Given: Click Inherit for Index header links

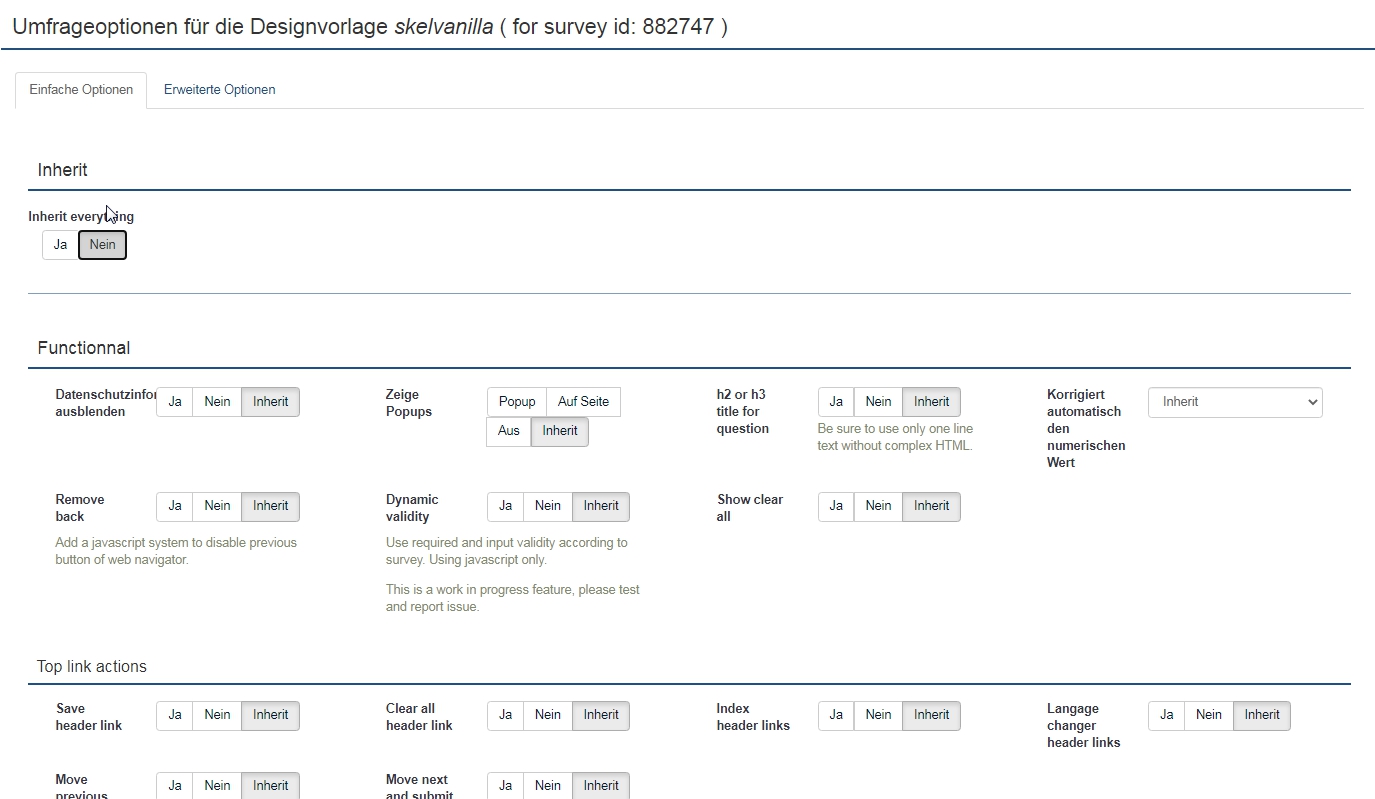Looking at the screenshot, I should 931,715.
